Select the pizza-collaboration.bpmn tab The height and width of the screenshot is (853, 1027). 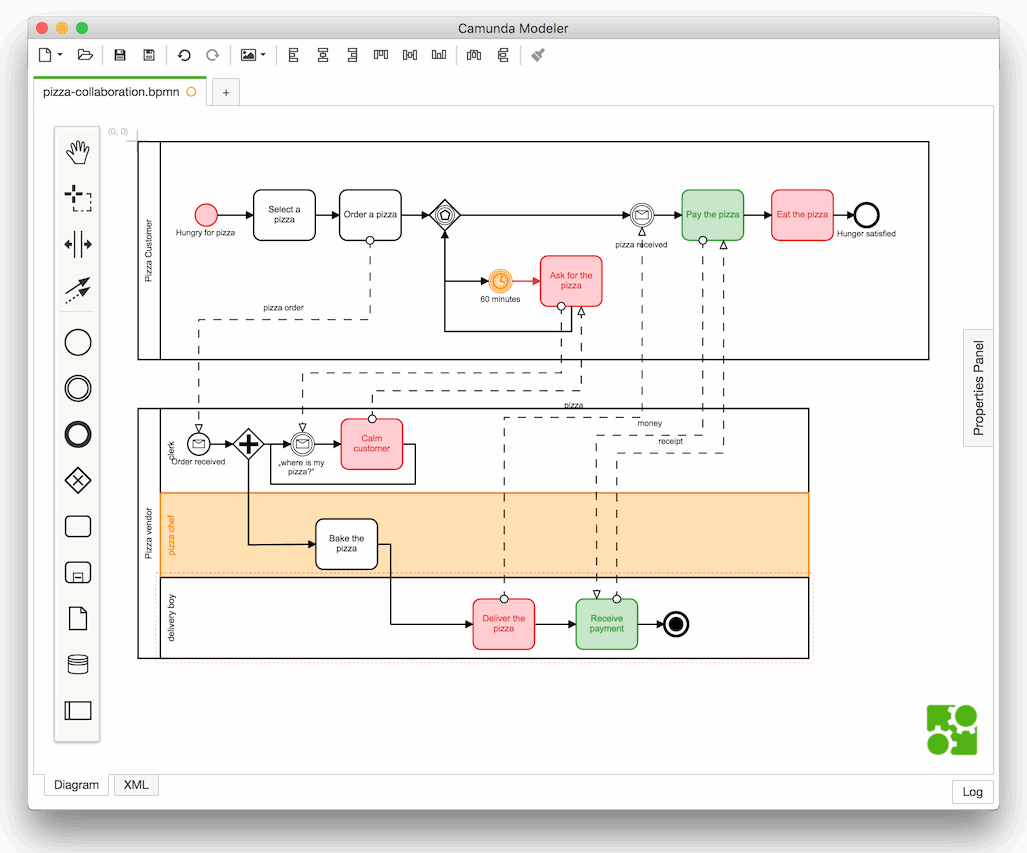[111, 92]
